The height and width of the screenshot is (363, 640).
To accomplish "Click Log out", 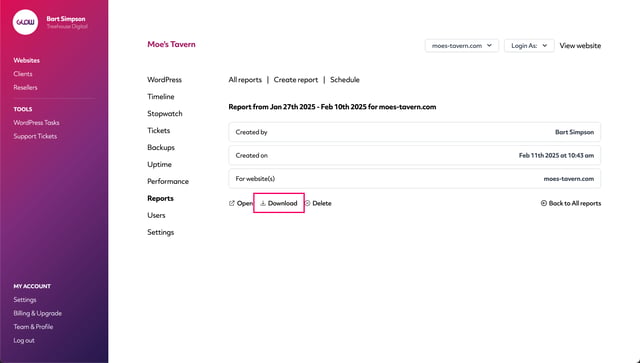I will point(24,340).
